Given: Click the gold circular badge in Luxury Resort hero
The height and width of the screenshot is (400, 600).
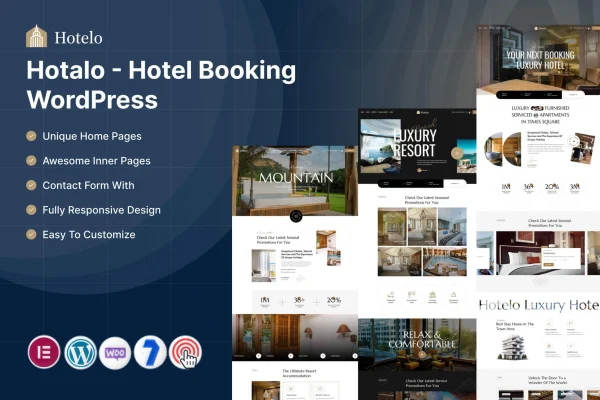Looking at the screenshot, I should coord(456,153).
